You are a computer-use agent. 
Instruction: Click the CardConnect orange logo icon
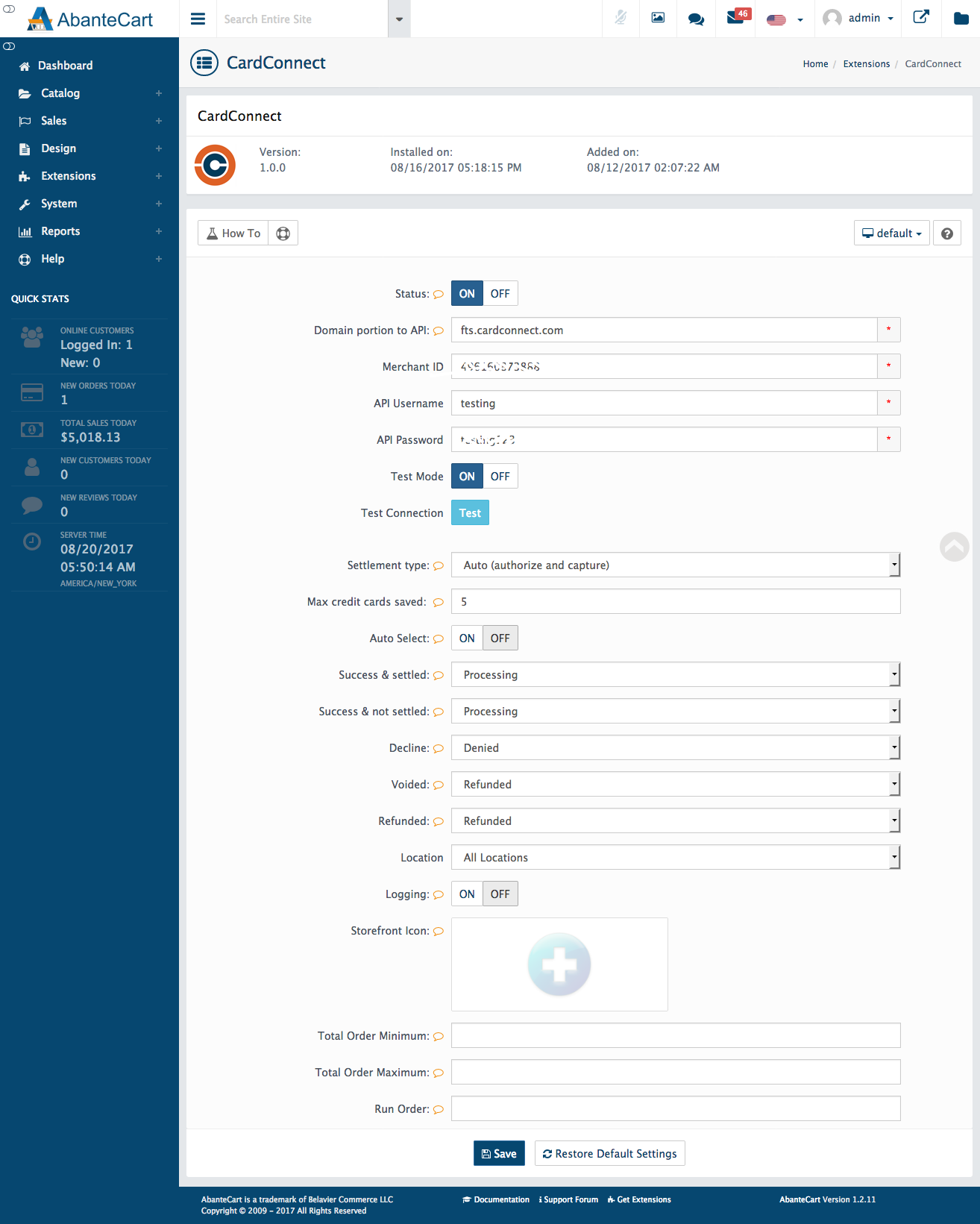click(x=215, y=165)
